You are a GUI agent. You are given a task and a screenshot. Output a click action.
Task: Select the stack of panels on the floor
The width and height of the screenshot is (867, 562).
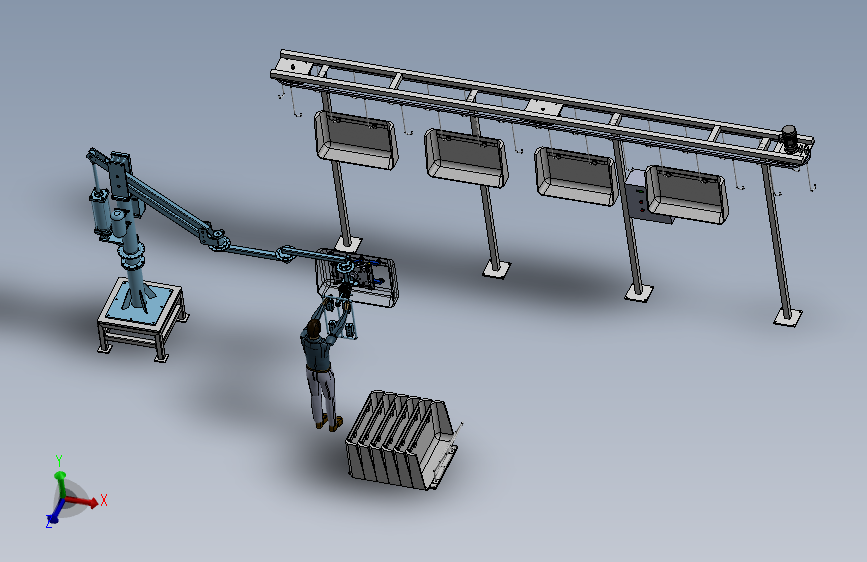[402, 440]
